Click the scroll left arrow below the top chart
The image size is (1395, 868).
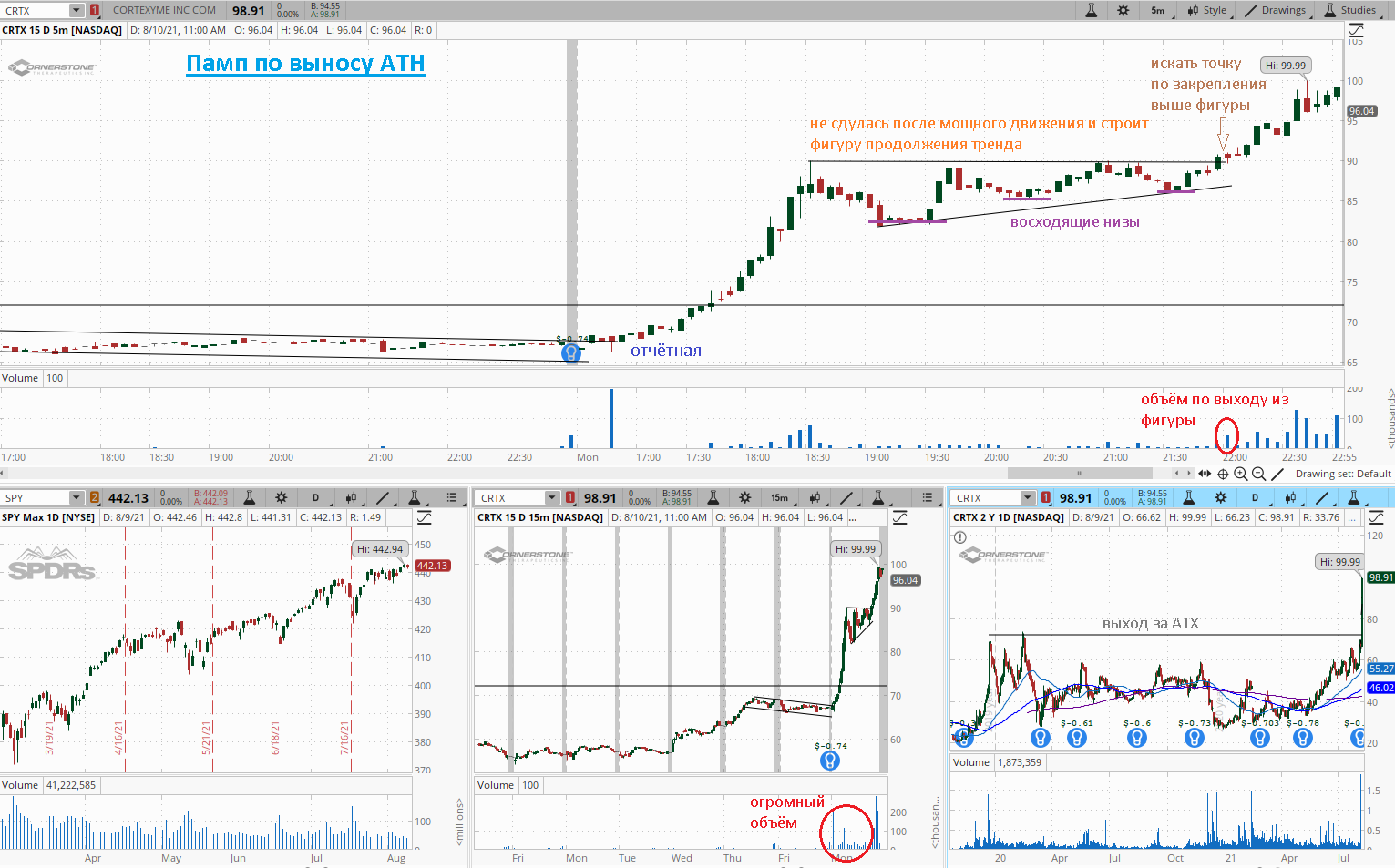point(1177,474)
